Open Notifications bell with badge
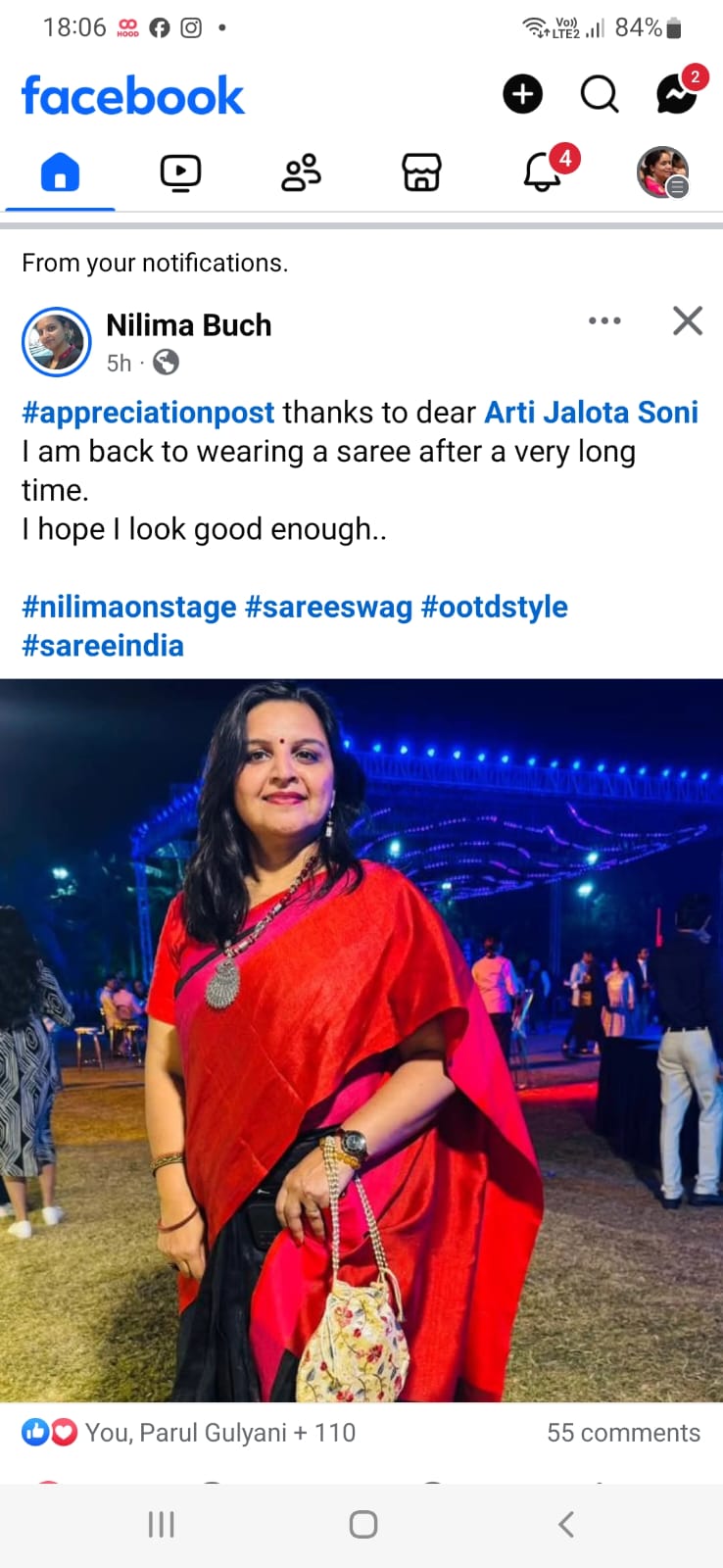Viewport: 723px width, 1568px height. click(545, 170)
